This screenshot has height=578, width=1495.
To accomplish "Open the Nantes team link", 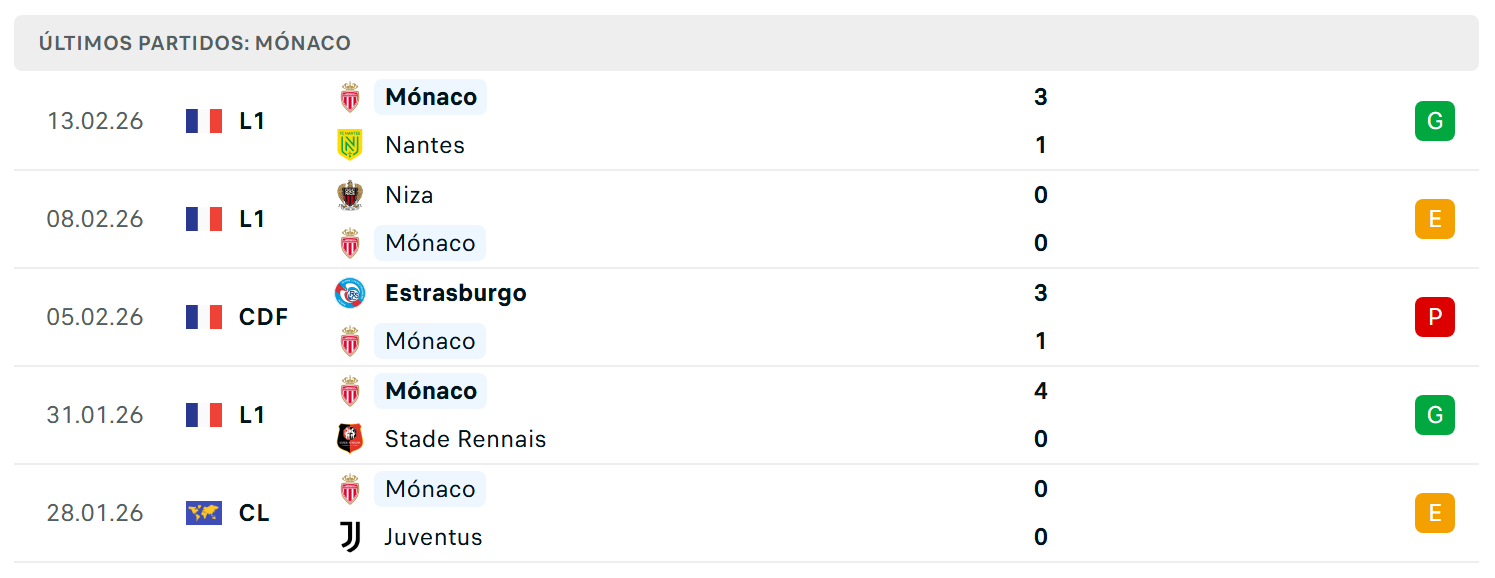I will pyautogui.click(x=425, y=145).
